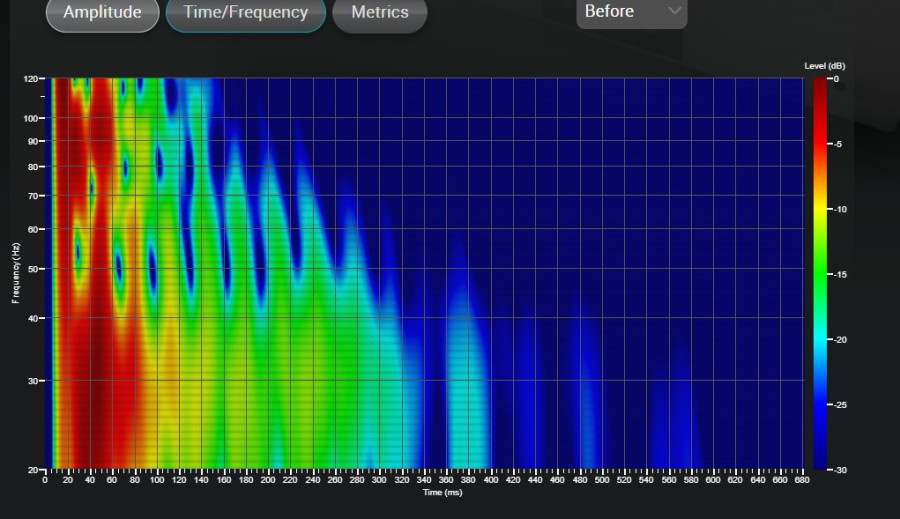Image resolution: width=900 pixels, height=519 pixels.
Task: Click the -30 dB bottom of level scale
Action: [840, 470]
